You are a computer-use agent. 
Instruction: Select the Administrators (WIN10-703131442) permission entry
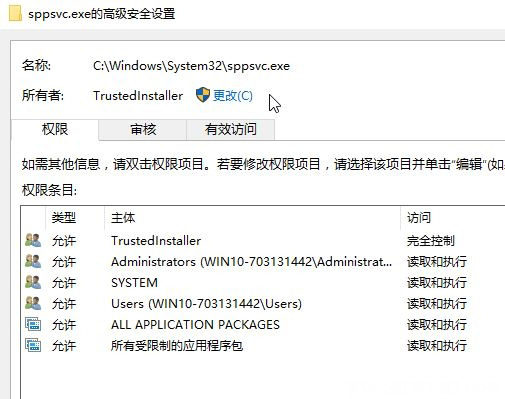[263, 262]
